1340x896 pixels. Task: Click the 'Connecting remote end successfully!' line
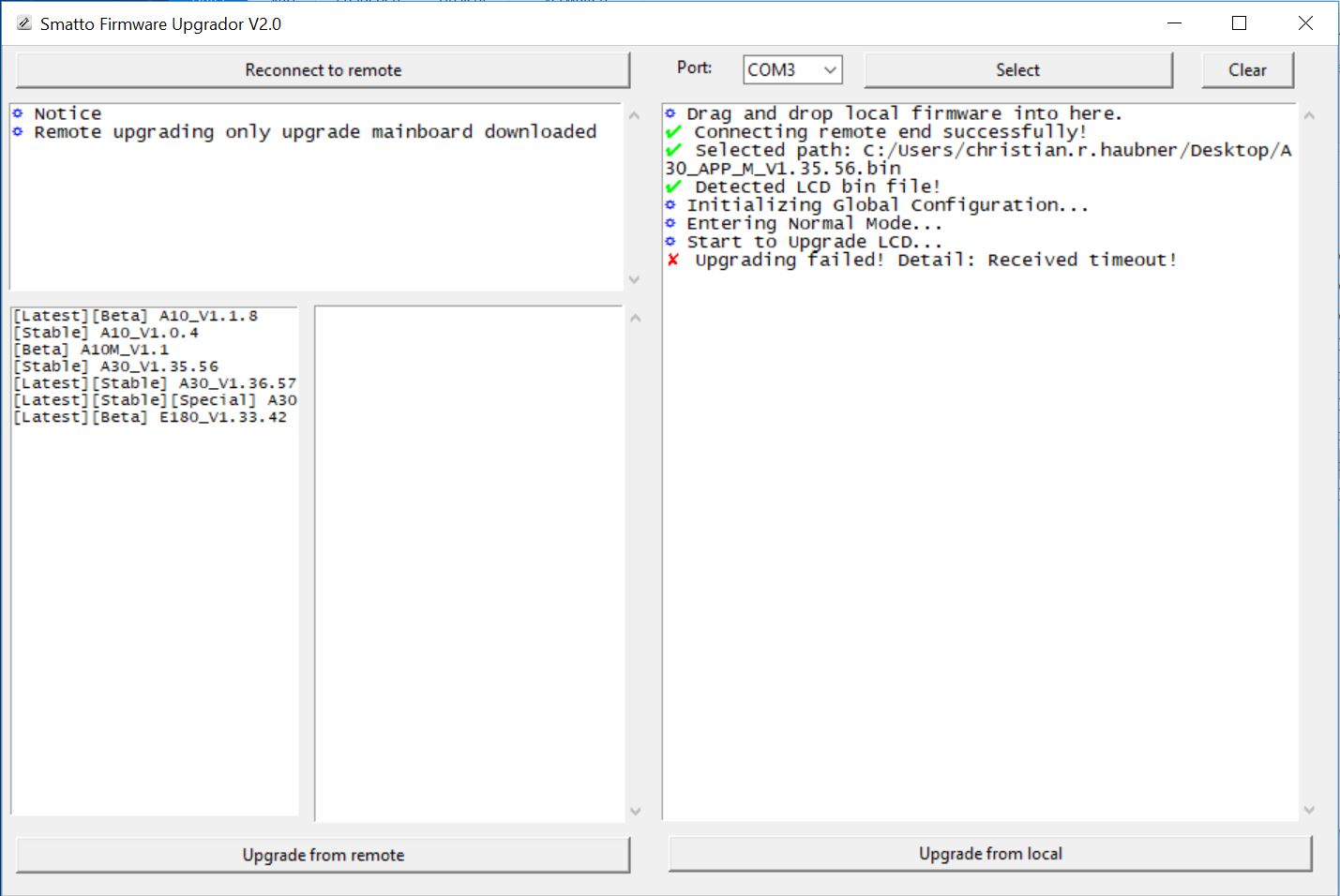coord(891,132)
